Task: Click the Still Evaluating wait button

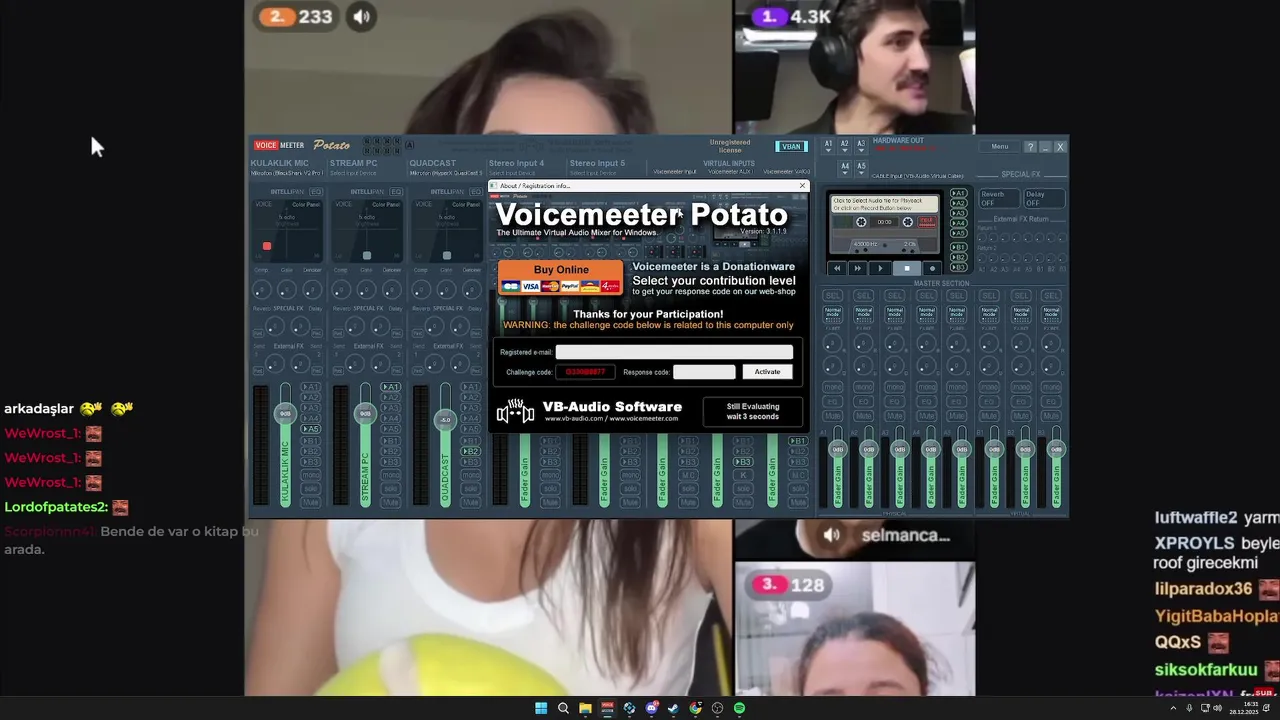Action: [752, 411]
